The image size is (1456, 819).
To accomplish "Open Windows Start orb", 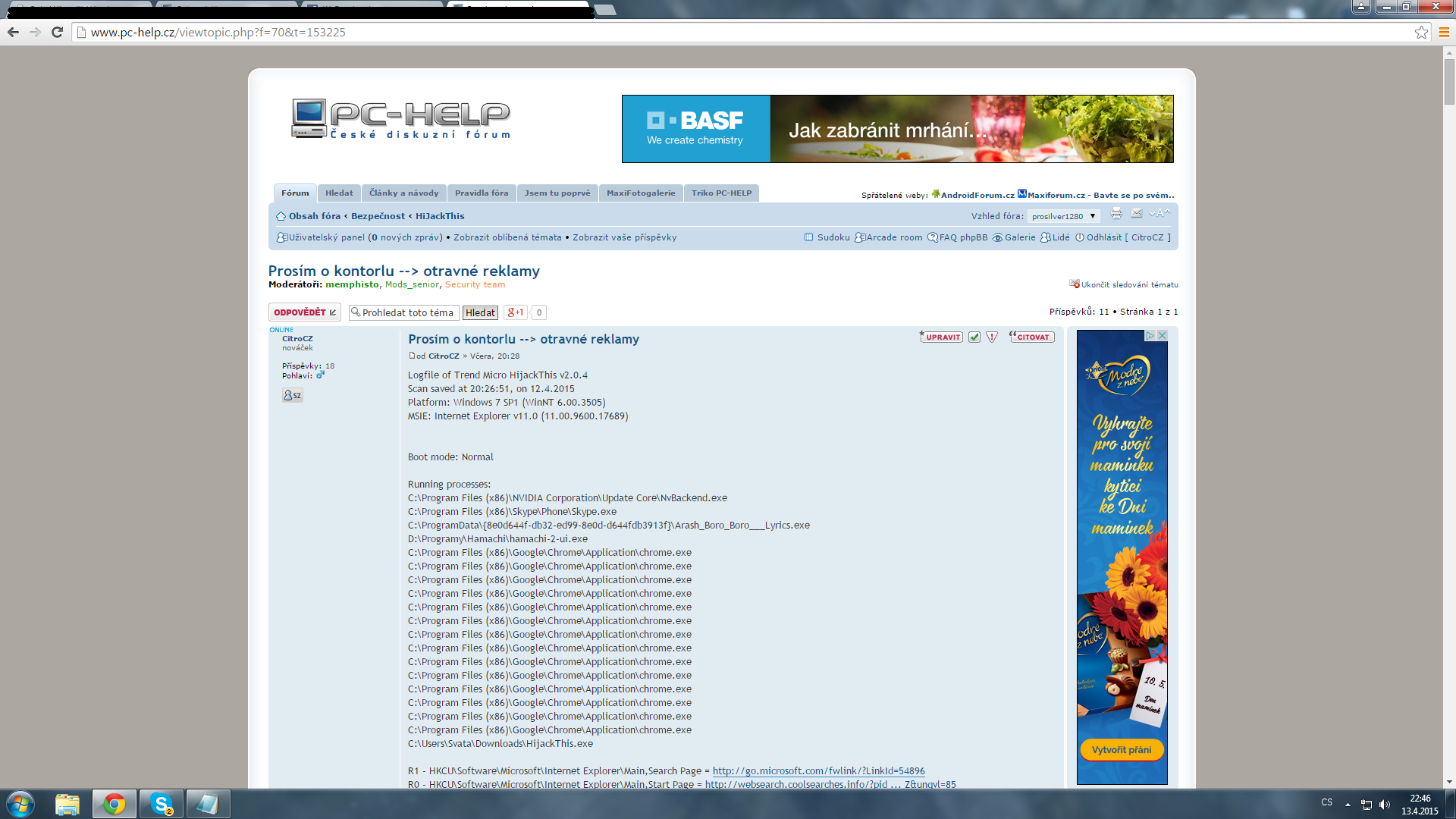I will 20,804.
